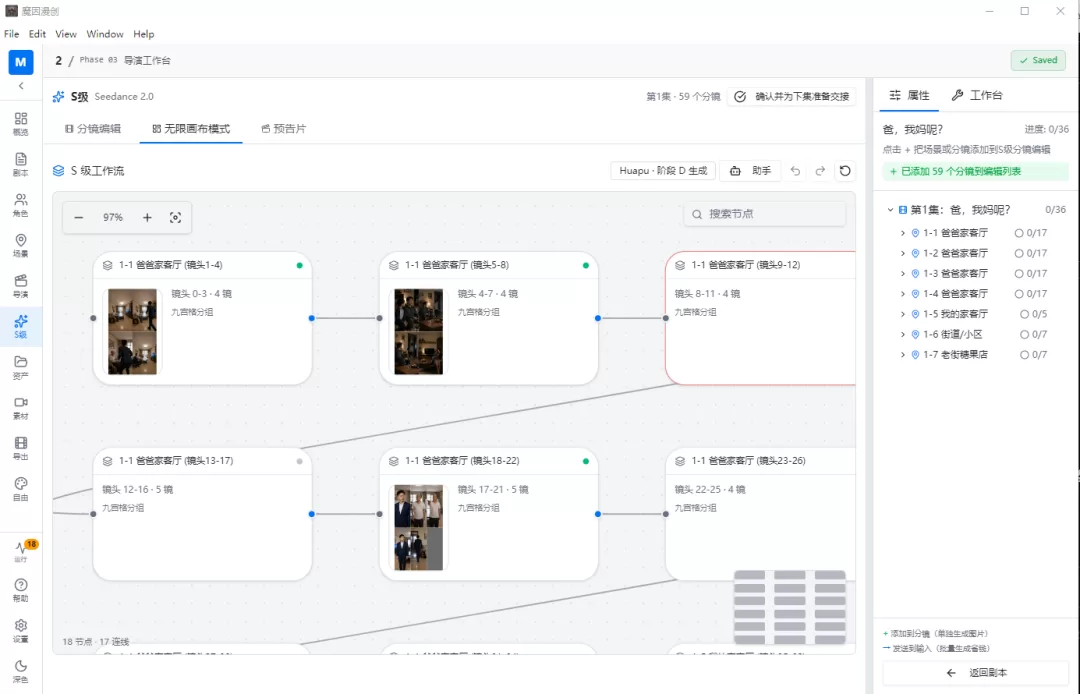The image size is (1080, 694).
Task: Click the fit-to-view icon beside zoom controls
Action: tap(176, 218)
